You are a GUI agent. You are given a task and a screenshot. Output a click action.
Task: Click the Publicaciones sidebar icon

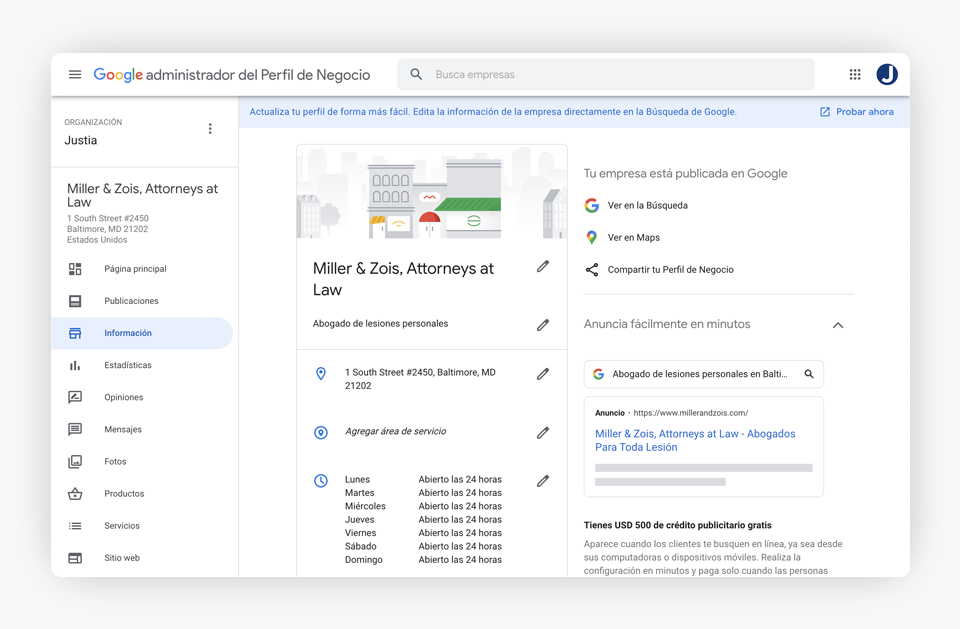pos(75,301)
